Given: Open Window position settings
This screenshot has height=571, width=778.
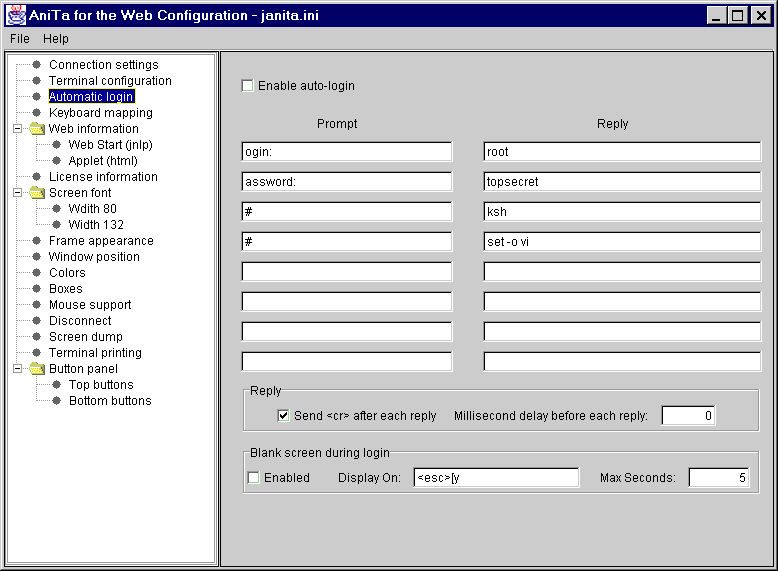Looking at the screenshot, I should tap(94, 257).
